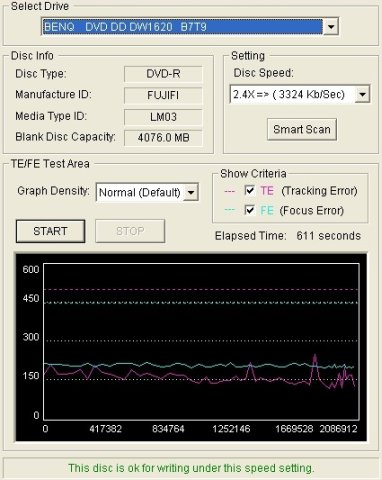Toggle the FE Focus Error checkbox
The width and height of the screenshot is (382, 480).
[250, 210]
